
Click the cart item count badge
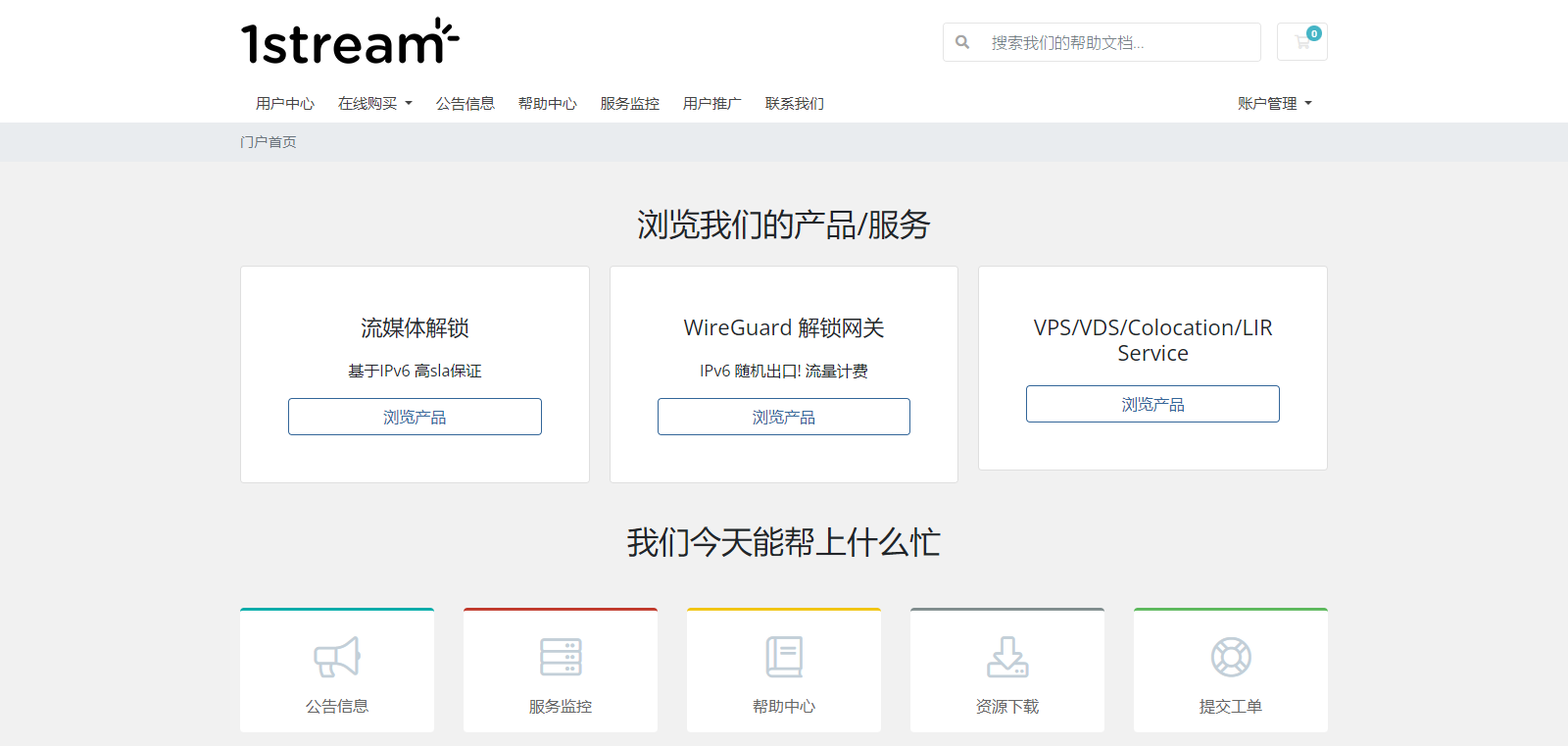(x=1314, y=33)
